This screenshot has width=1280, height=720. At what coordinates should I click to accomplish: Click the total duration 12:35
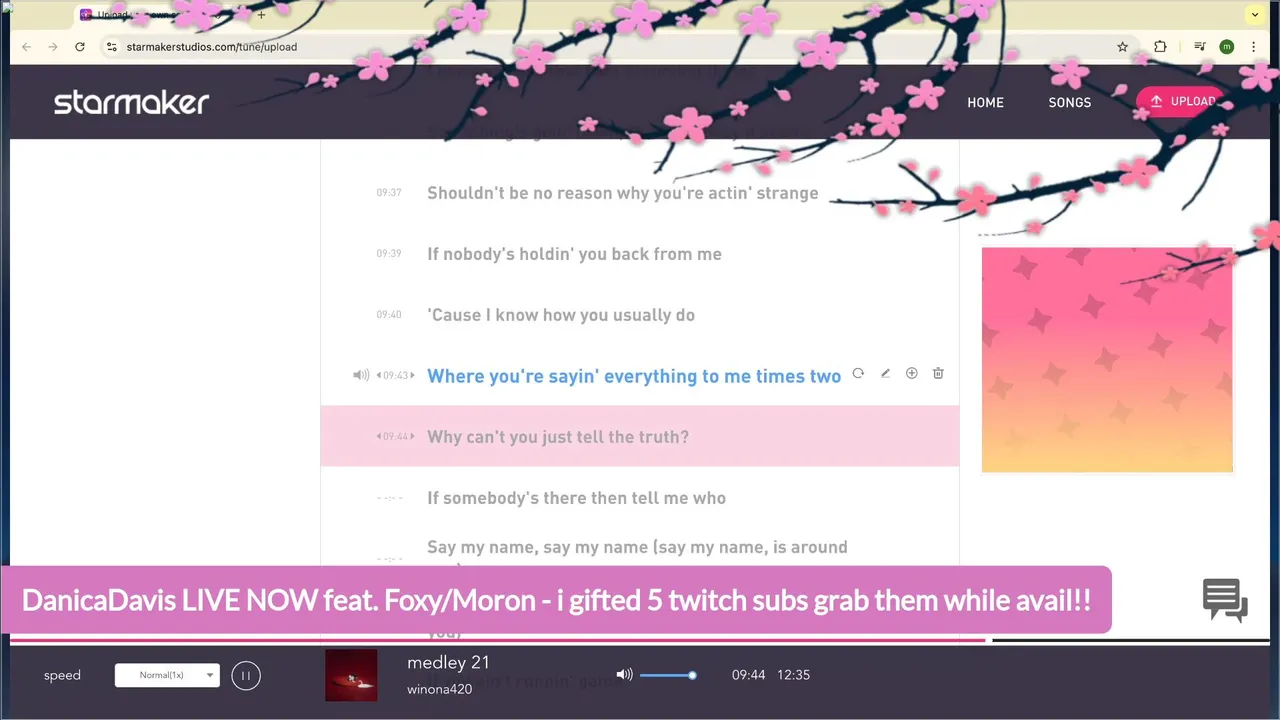tap(793, 675)
